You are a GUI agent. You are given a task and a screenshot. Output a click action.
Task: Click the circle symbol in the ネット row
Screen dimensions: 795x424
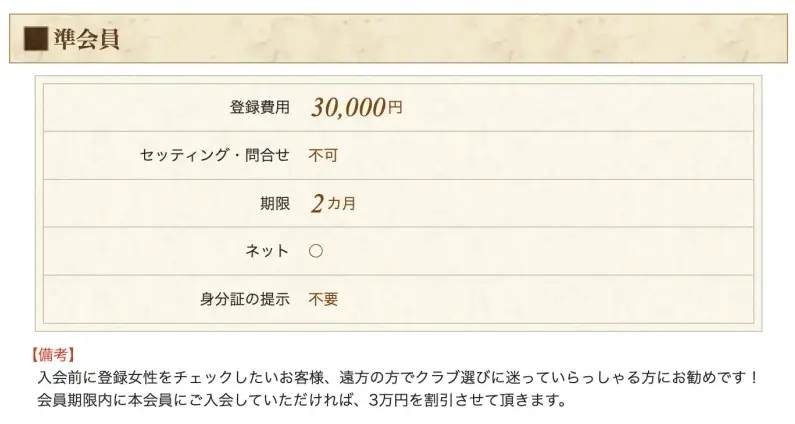pos(316,251)
